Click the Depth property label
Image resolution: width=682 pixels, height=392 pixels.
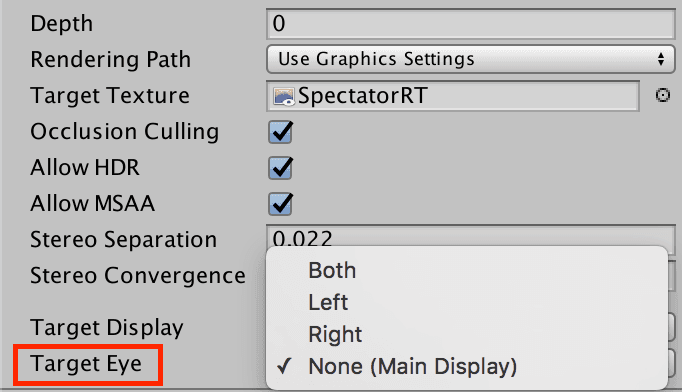61,23
